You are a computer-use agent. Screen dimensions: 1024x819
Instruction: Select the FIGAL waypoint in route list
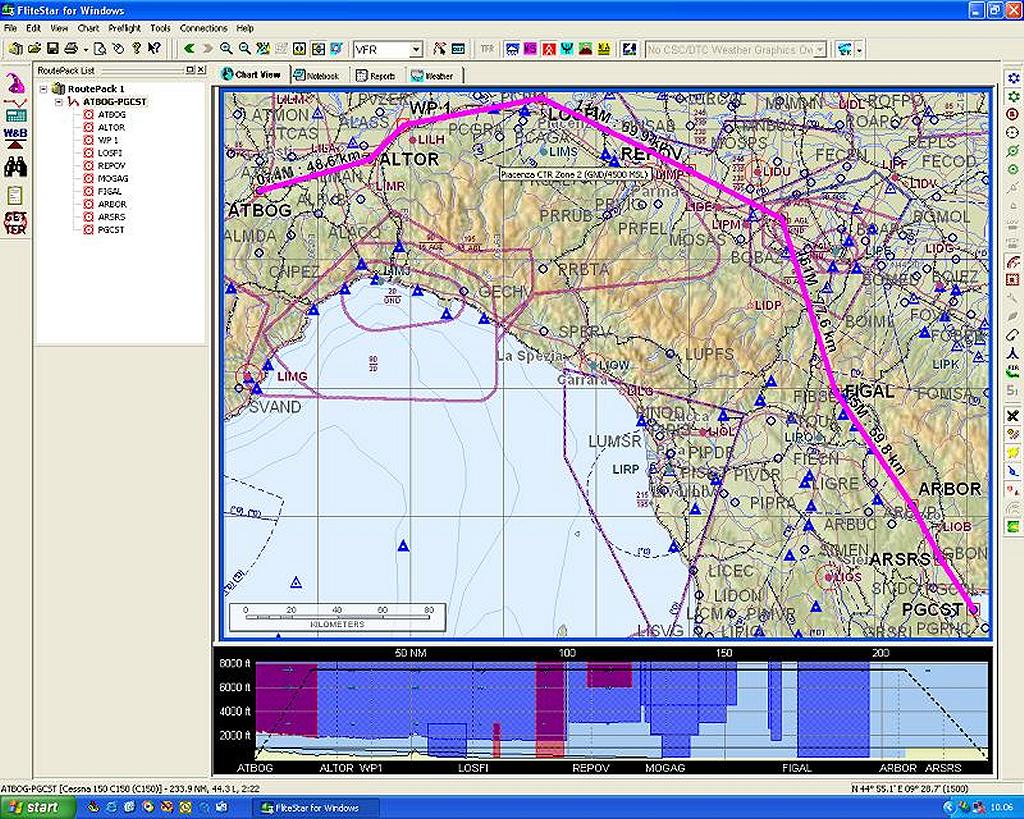tap(110, 191)
